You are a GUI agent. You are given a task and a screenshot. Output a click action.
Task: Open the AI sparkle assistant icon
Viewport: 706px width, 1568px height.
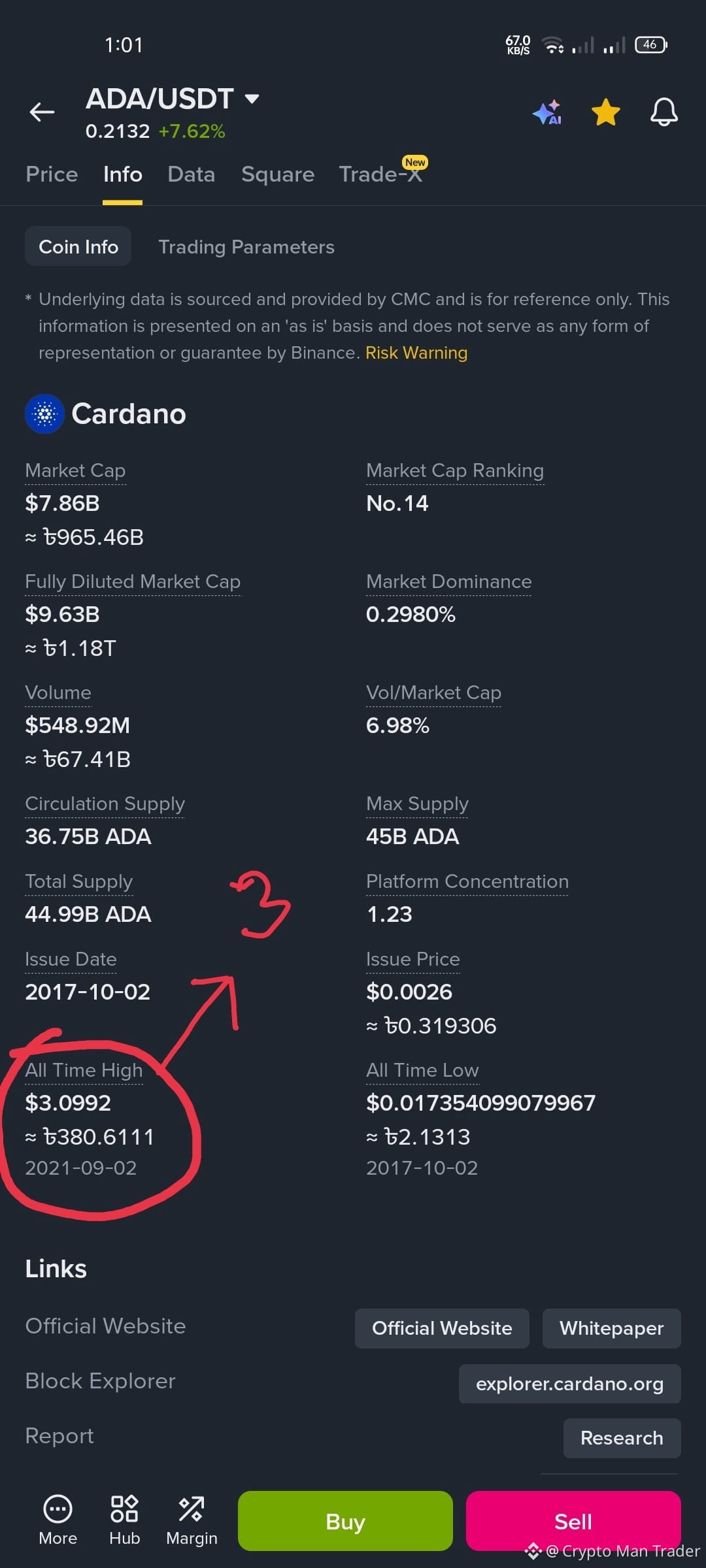click(x=547, y=112)
